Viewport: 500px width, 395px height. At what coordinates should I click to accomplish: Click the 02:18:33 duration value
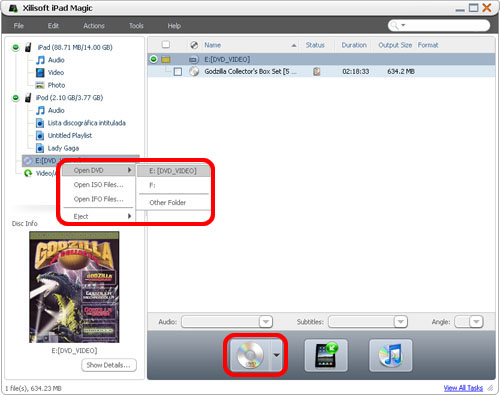pyautogui.click(x=356, y=71)
